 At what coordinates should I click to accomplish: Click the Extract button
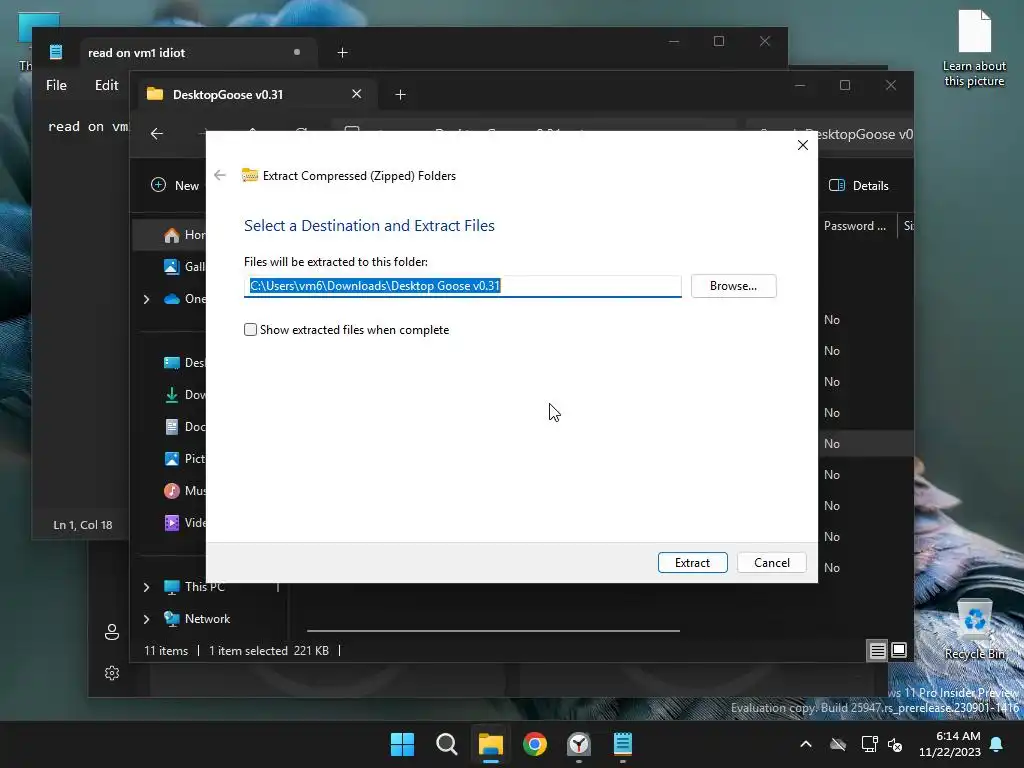pos(692,563)
